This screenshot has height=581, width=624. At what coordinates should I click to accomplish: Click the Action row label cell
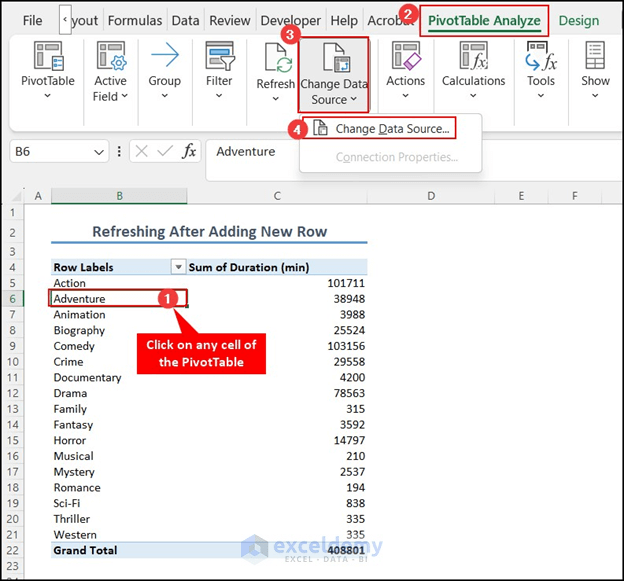coord(119,283)
